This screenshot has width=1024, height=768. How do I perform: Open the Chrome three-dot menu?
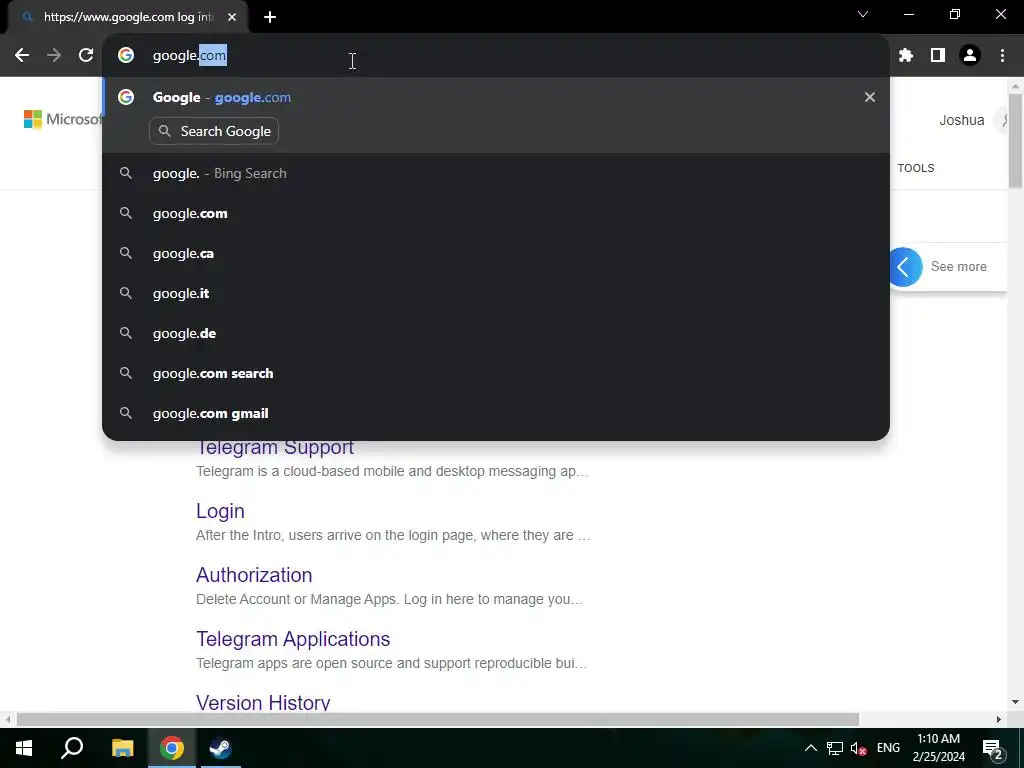click(1002, 56)
